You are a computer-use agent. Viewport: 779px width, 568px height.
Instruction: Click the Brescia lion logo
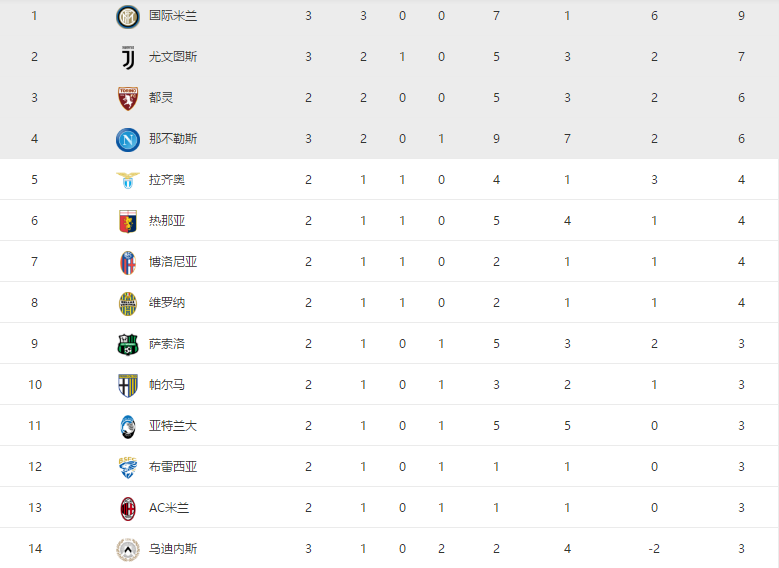(x=128, y=468)
